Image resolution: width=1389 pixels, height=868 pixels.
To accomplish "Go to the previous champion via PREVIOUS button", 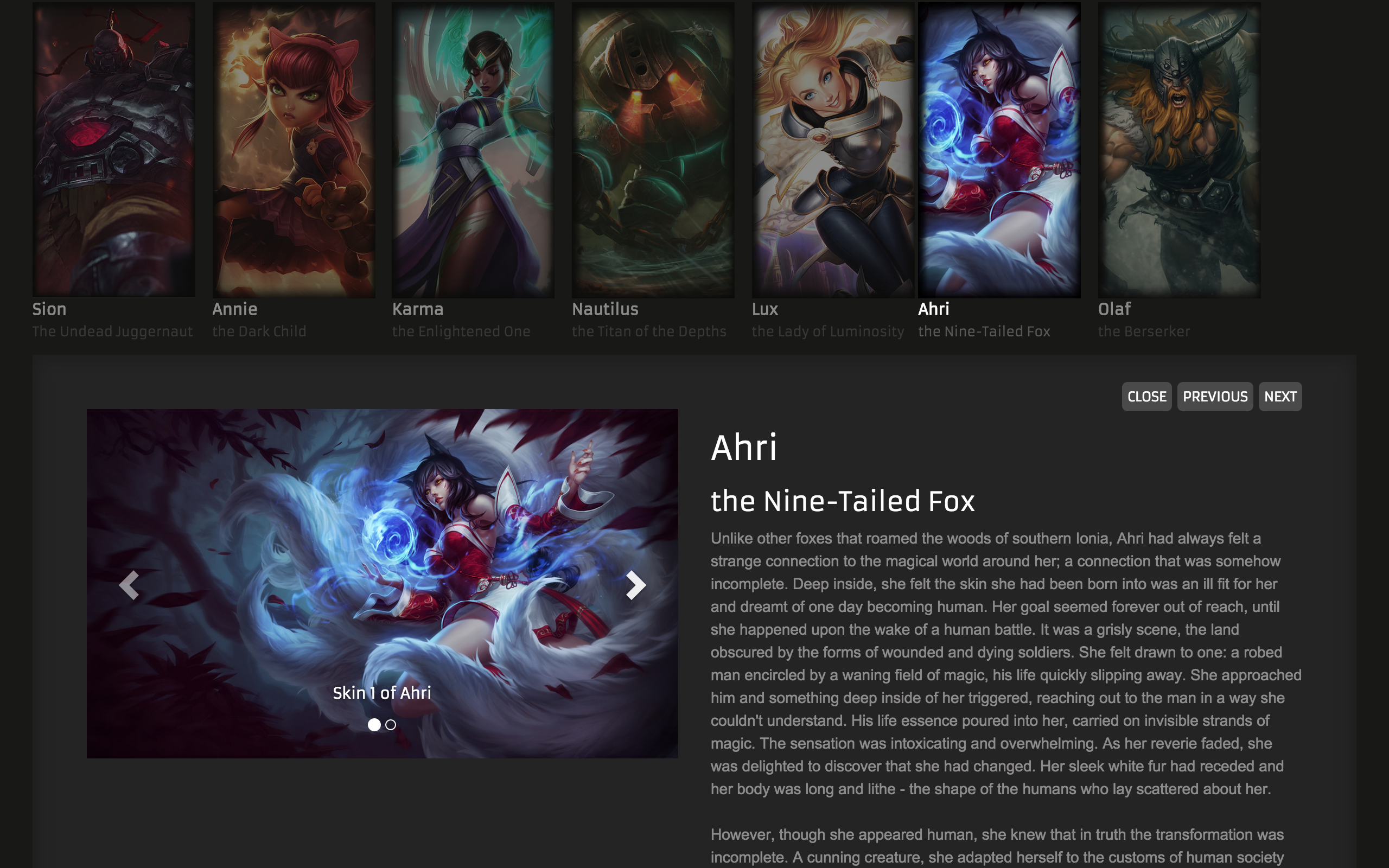I will pos(1215,397).
